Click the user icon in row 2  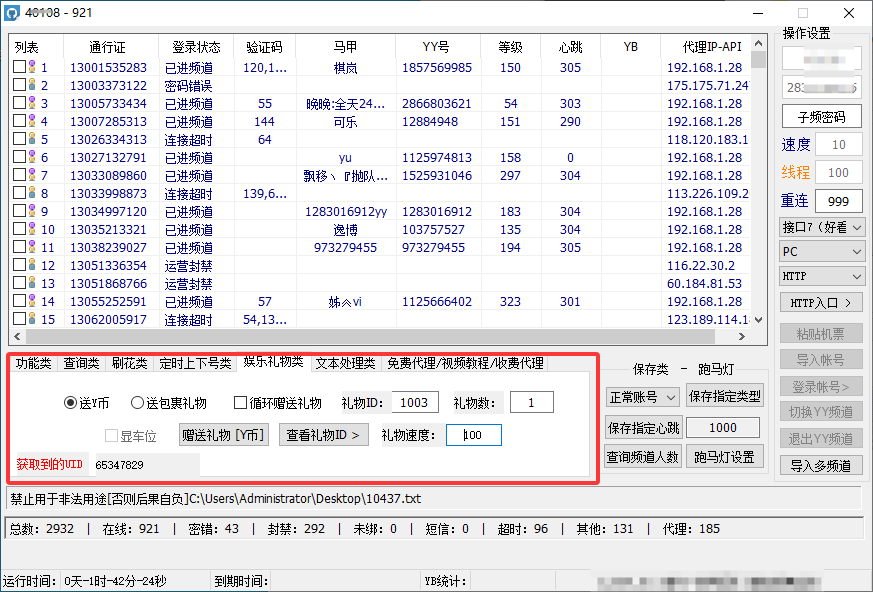[32, 85]
